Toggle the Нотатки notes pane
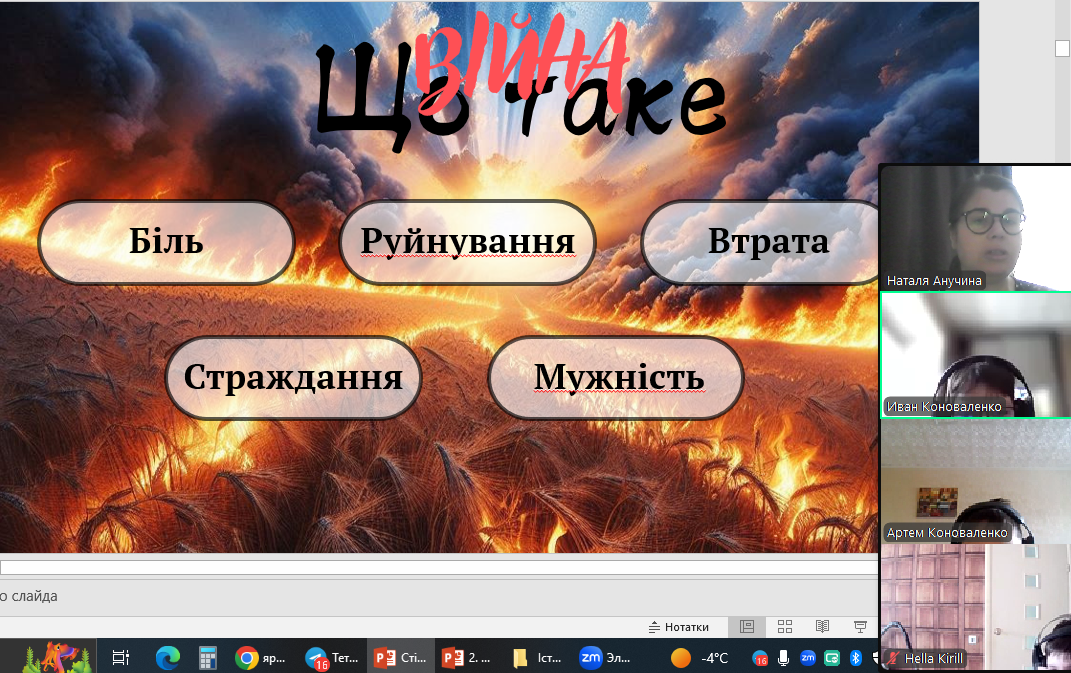The image size is (1071, 673). pos(678,627)
